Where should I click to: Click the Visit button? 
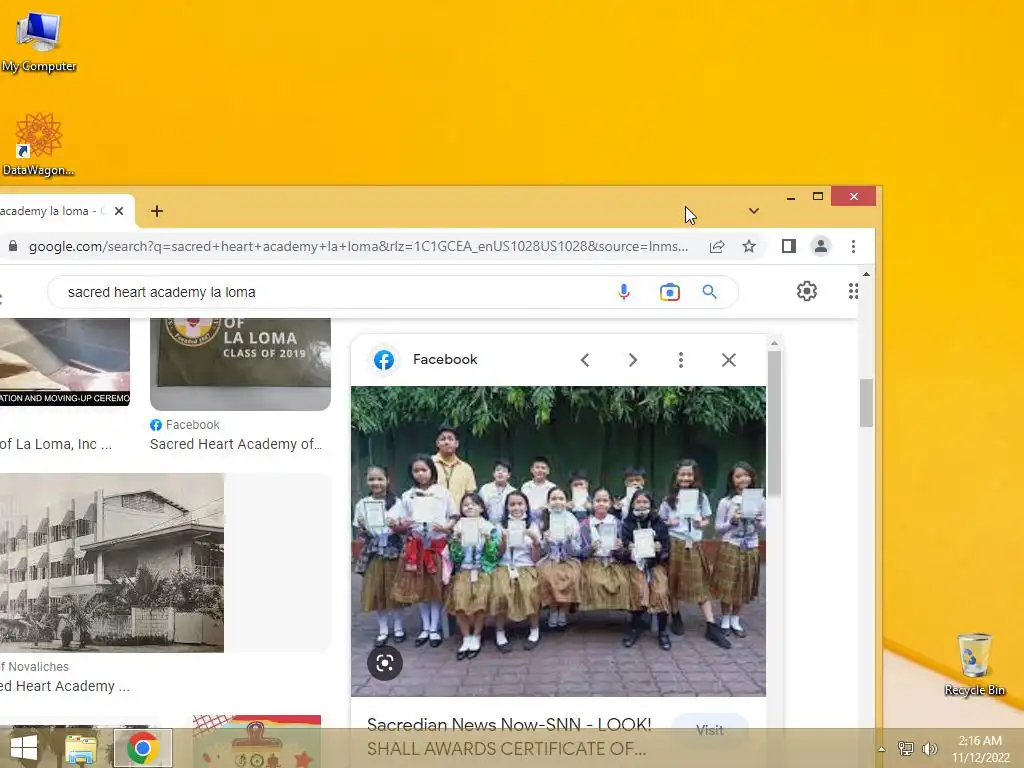[x=709, y=729]
